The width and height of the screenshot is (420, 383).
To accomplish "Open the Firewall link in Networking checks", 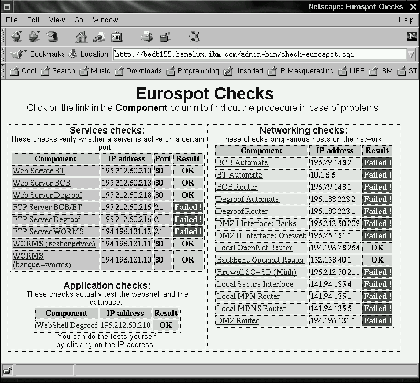I will click(x=256, y=272).
